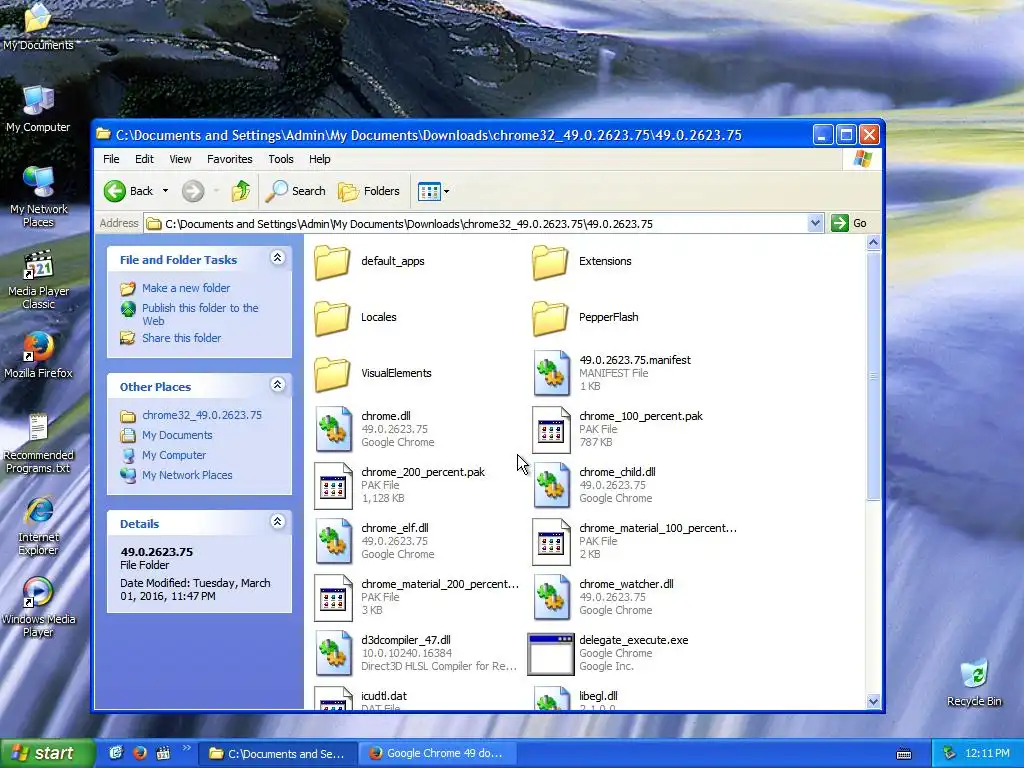1024x768 pixels.
Task: Switch to Google Chrome 49 taskbar window
Action: point(437,753)
